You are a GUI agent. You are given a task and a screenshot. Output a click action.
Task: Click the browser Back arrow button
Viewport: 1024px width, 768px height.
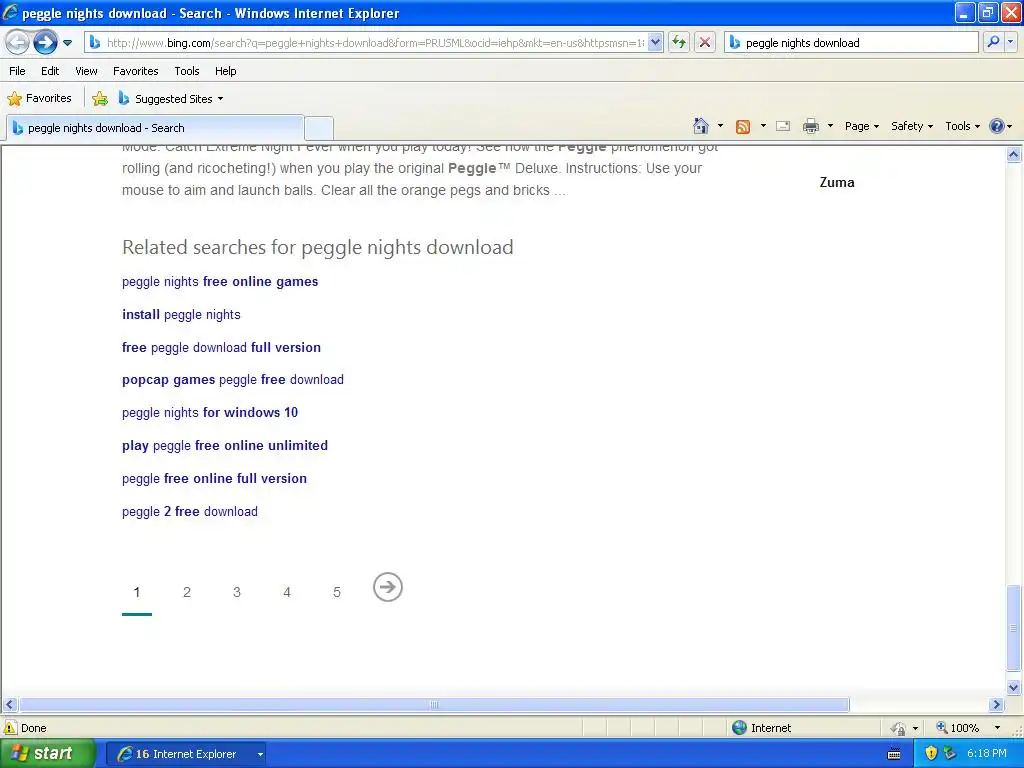pyautogui.click(x=18, y=43)
